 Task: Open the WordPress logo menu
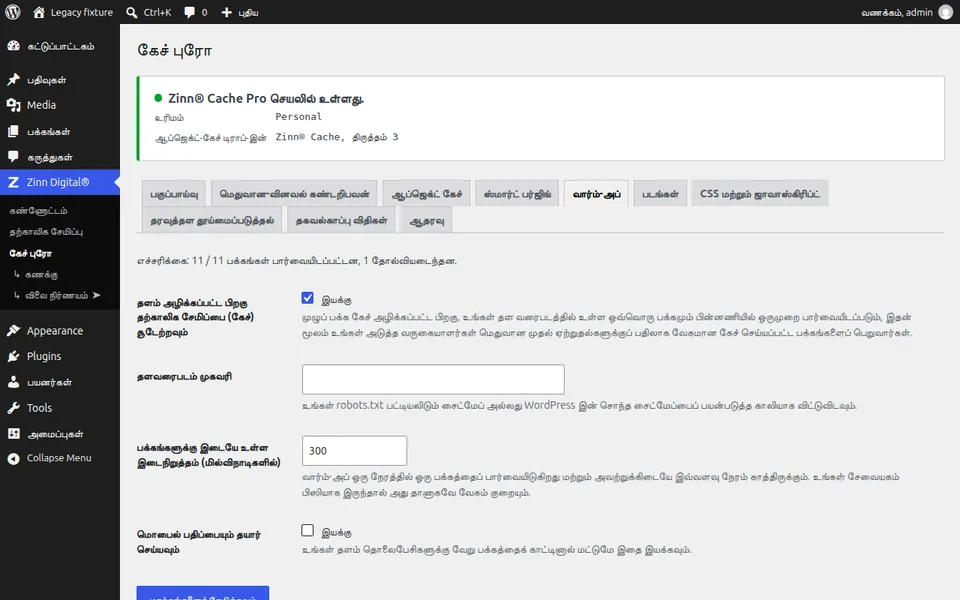12,12
